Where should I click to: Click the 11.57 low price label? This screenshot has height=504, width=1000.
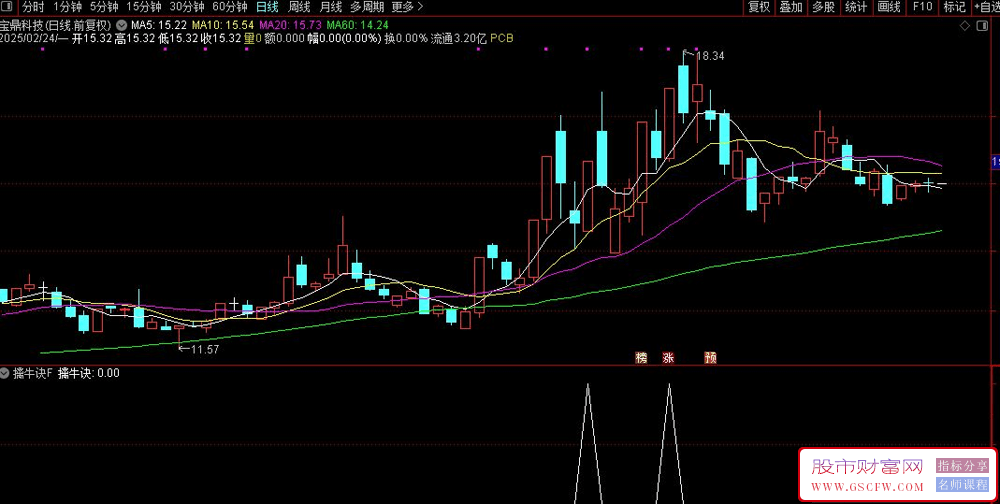tap(205, 349)
